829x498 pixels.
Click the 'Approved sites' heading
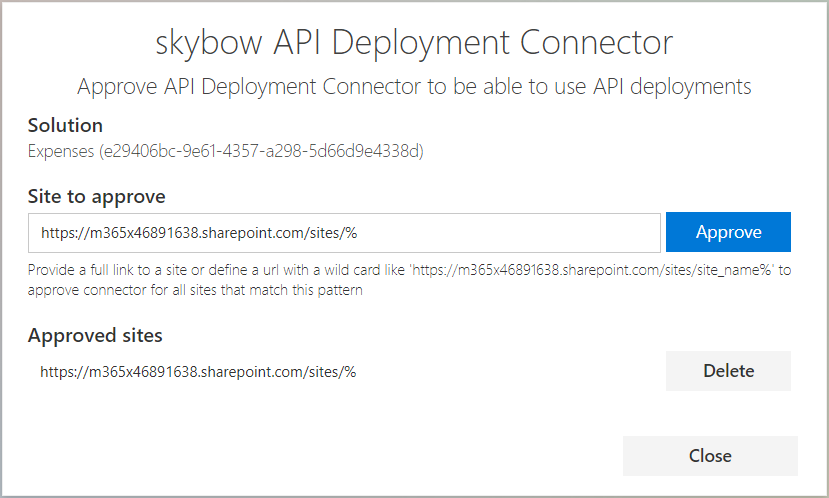coord(95,336)
